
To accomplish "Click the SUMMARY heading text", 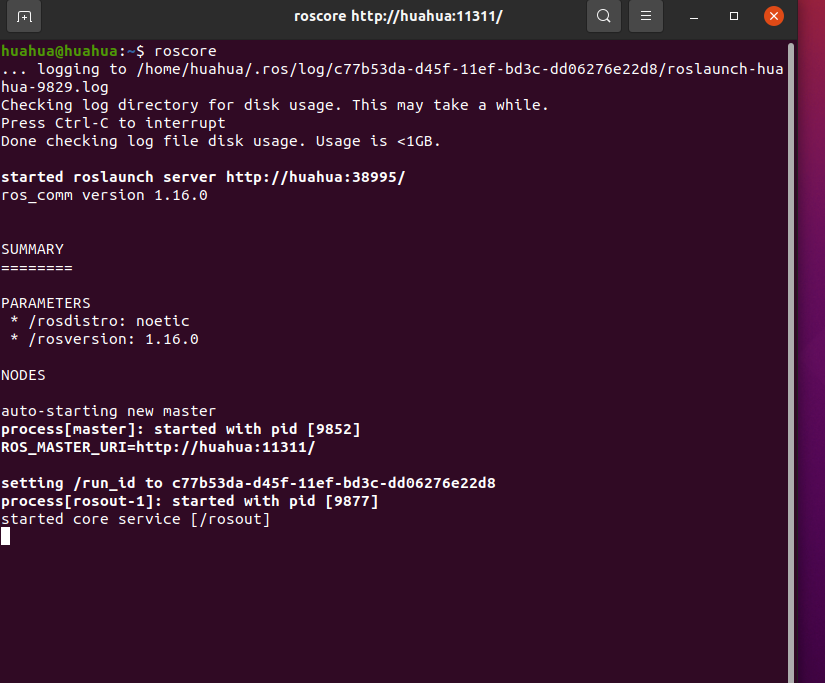I will coord(32,249).
